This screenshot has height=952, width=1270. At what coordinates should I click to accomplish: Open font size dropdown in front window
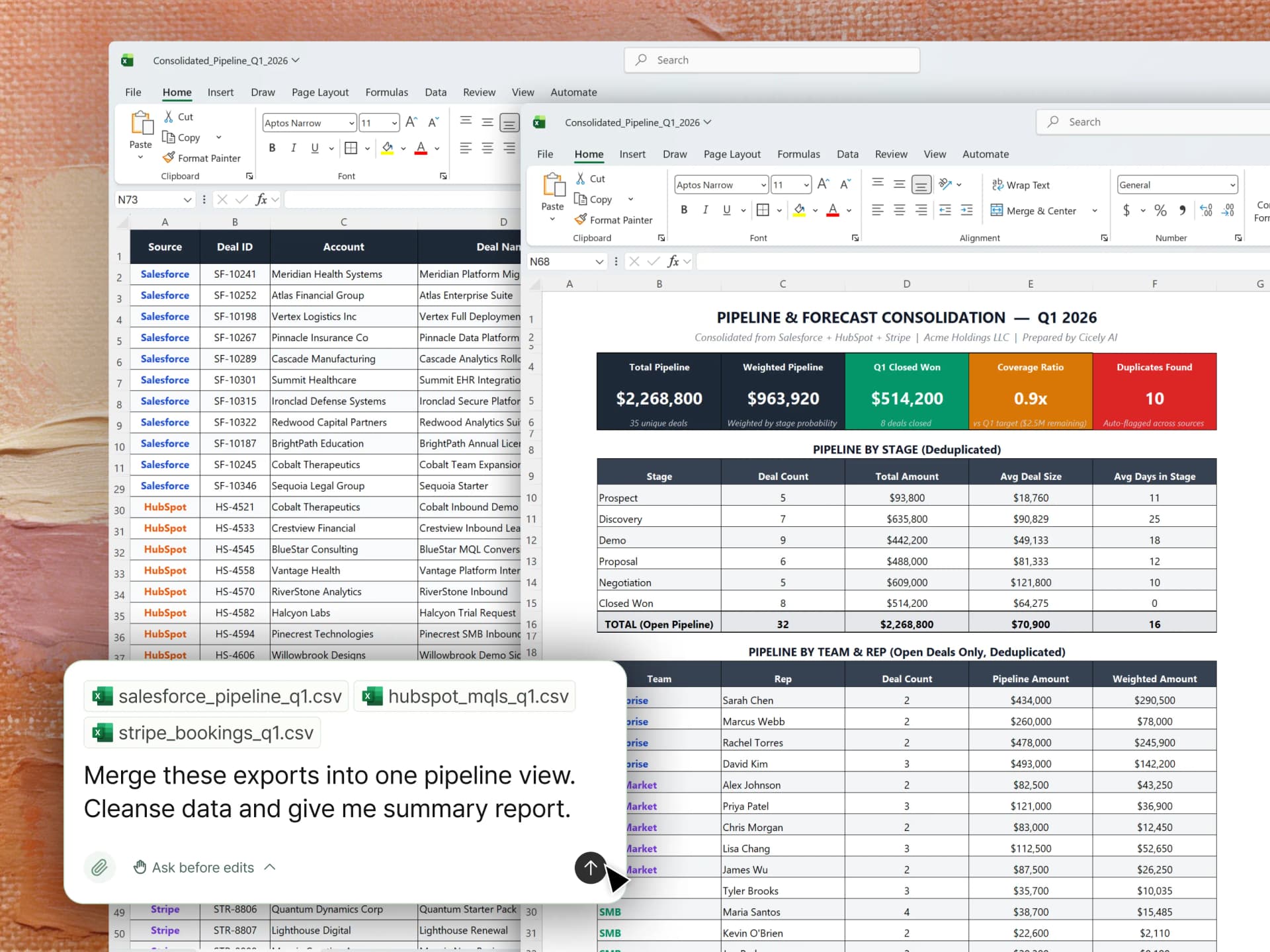pos(806,185)
